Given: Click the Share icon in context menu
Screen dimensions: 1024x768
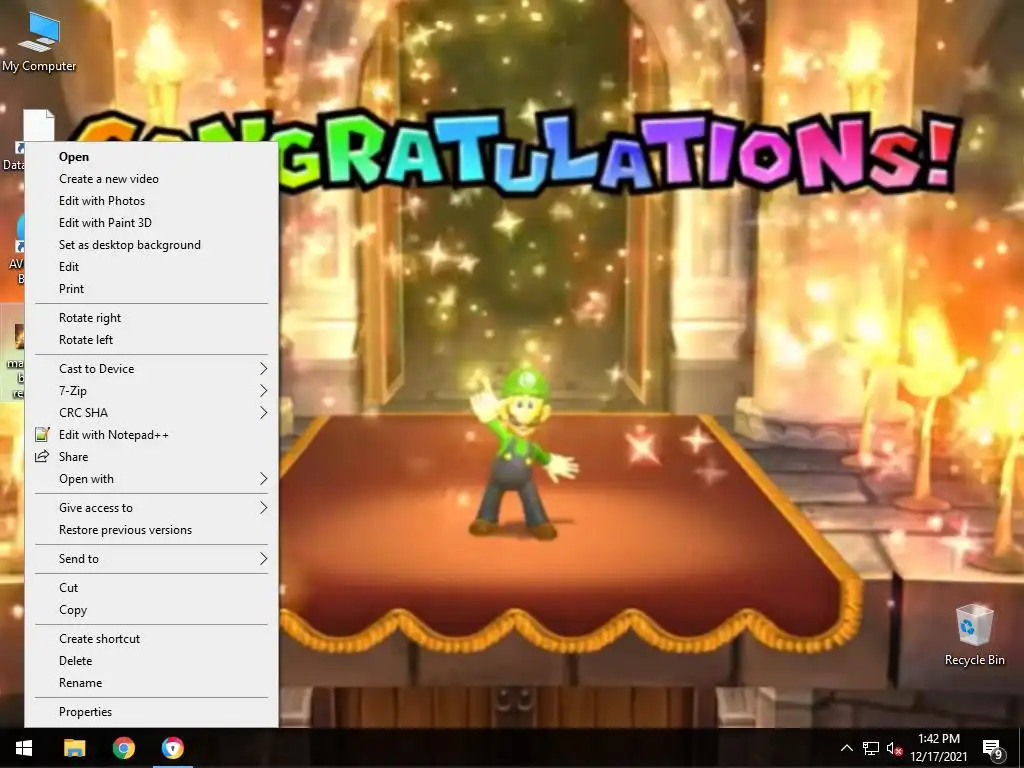Looking at the screenshot, I should 42,456.
